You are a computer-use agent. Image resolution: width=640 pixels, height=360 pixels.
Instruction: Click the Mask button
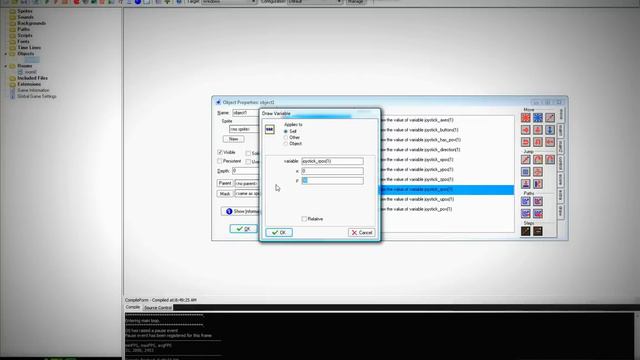(x=224, y=194)
